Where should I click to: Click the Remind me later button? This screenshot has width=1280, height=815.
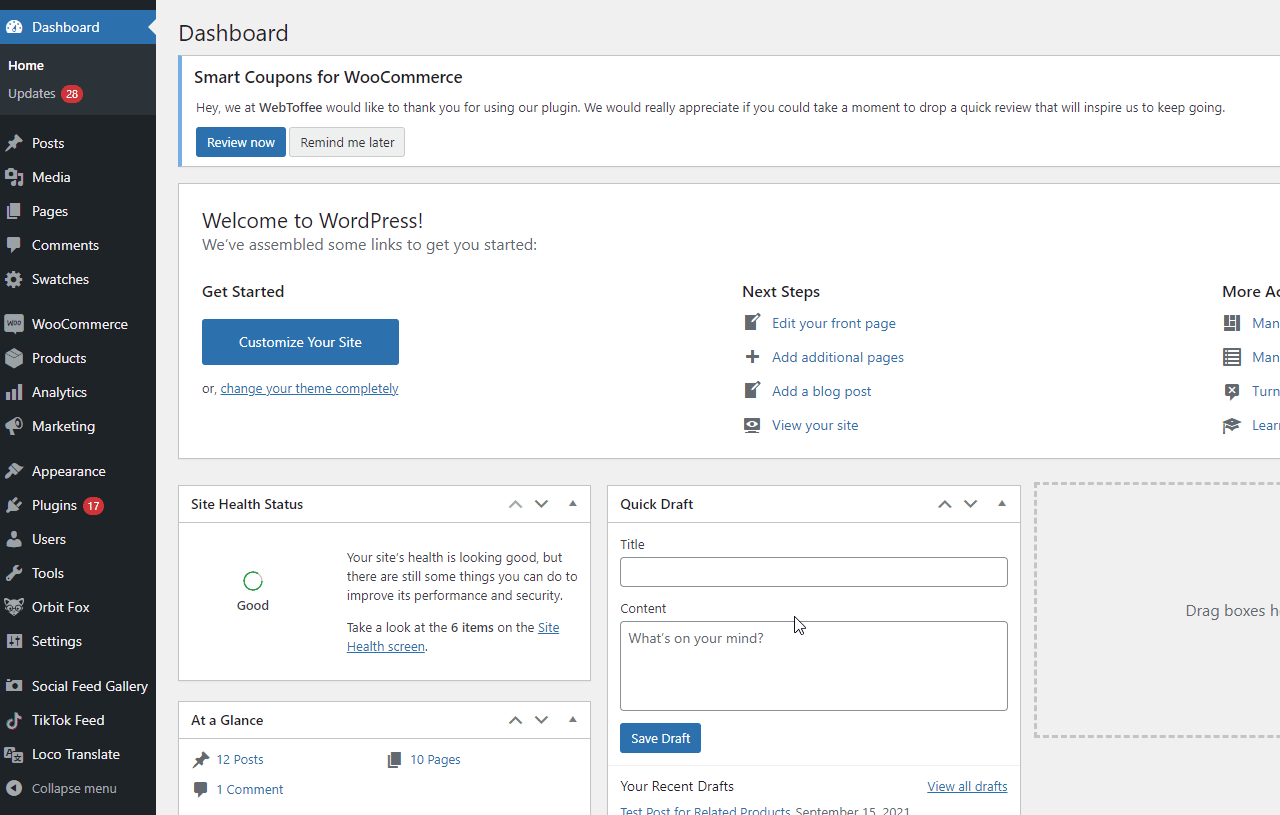pos(347,142)
